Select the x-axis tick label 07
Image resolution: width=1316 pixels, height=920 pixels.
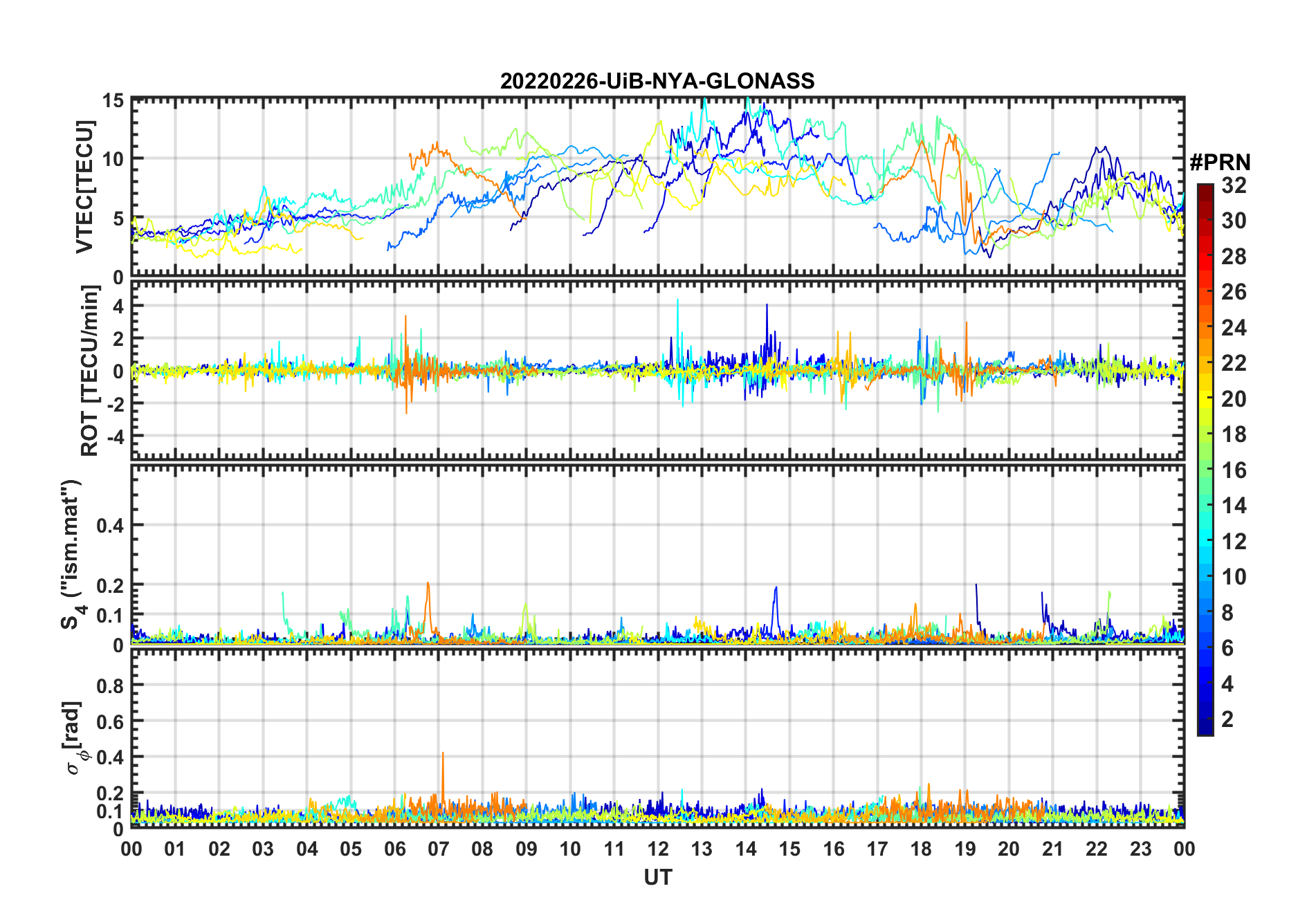[439, 849]
